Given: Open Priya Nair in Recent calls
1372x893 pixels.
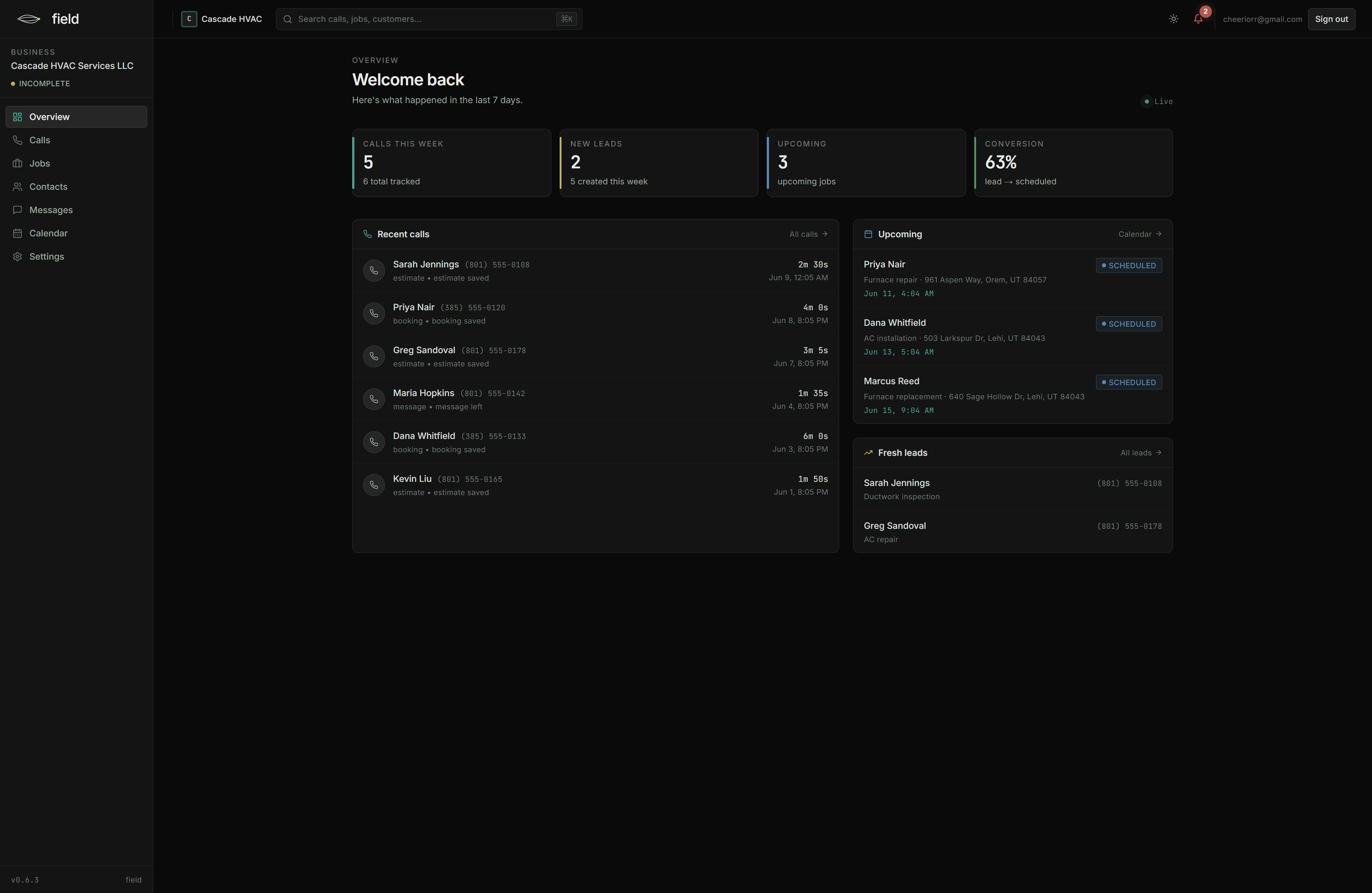Looking at the screenshot, I should (x=595, y=313).
